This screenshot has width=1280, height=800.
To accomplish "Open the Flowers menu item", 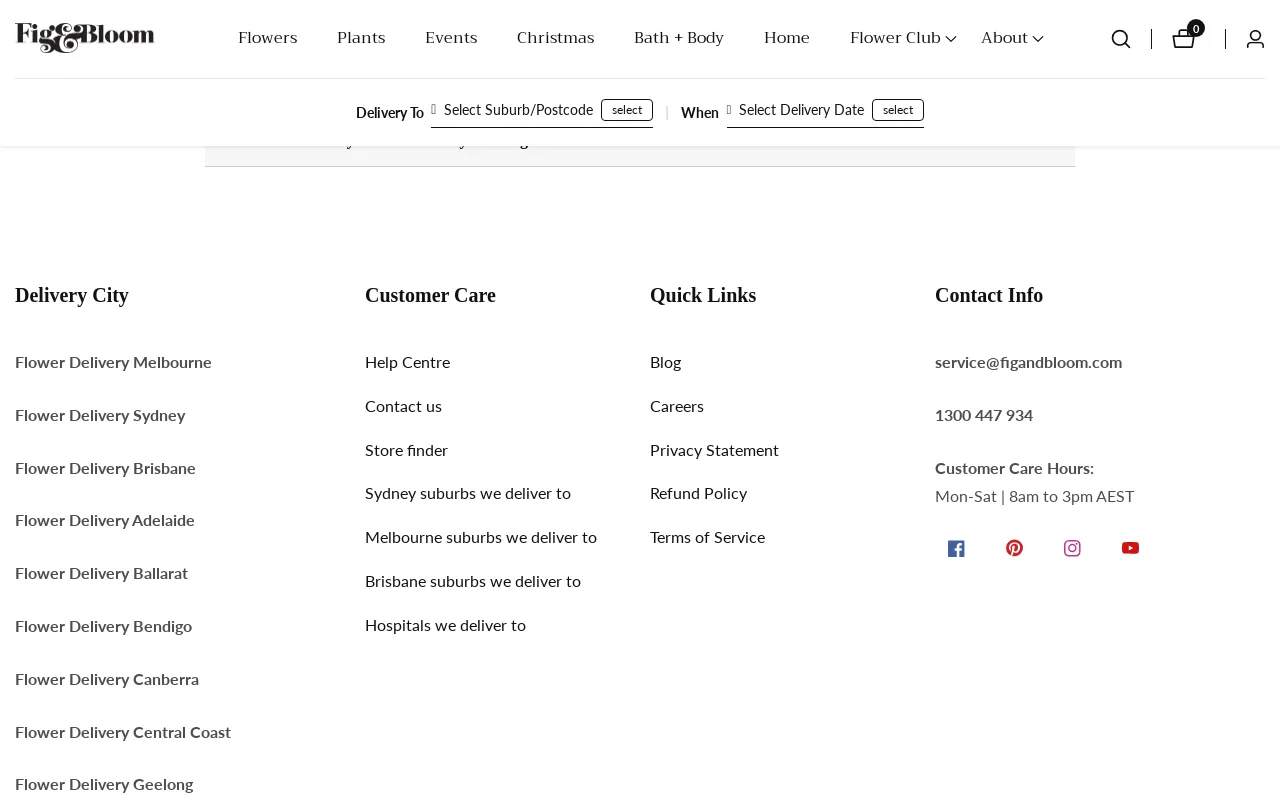I will coord(267,38).
